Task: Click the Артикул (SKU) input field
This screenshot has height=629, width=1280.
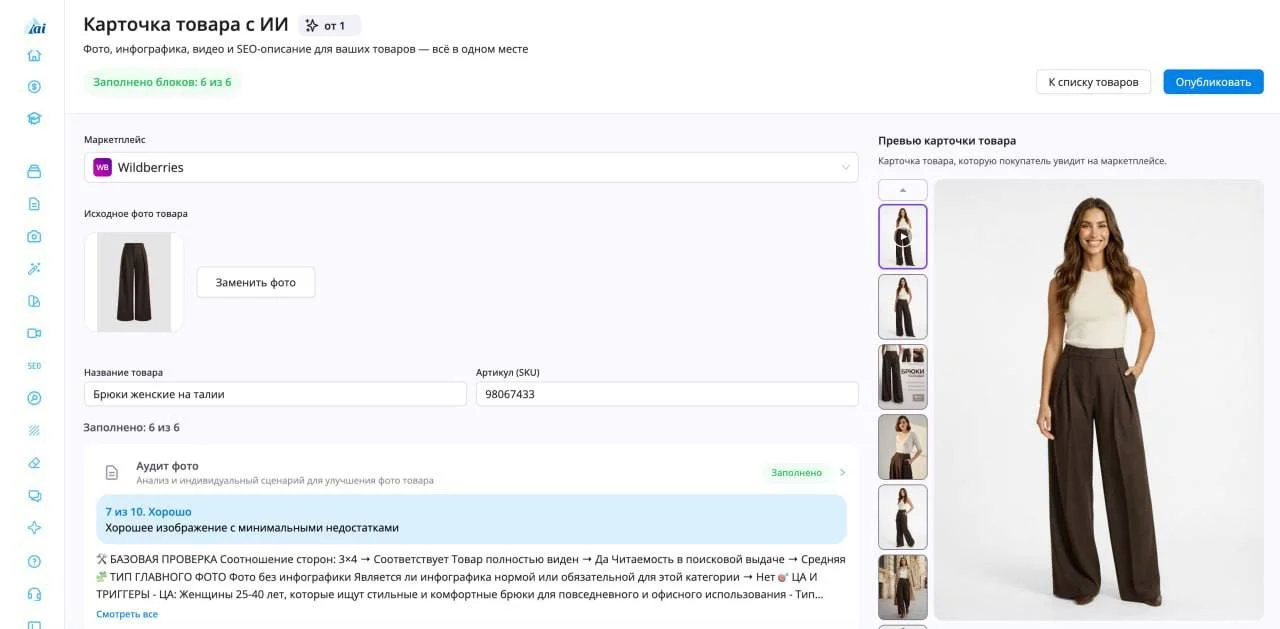Action: [667, 394]
